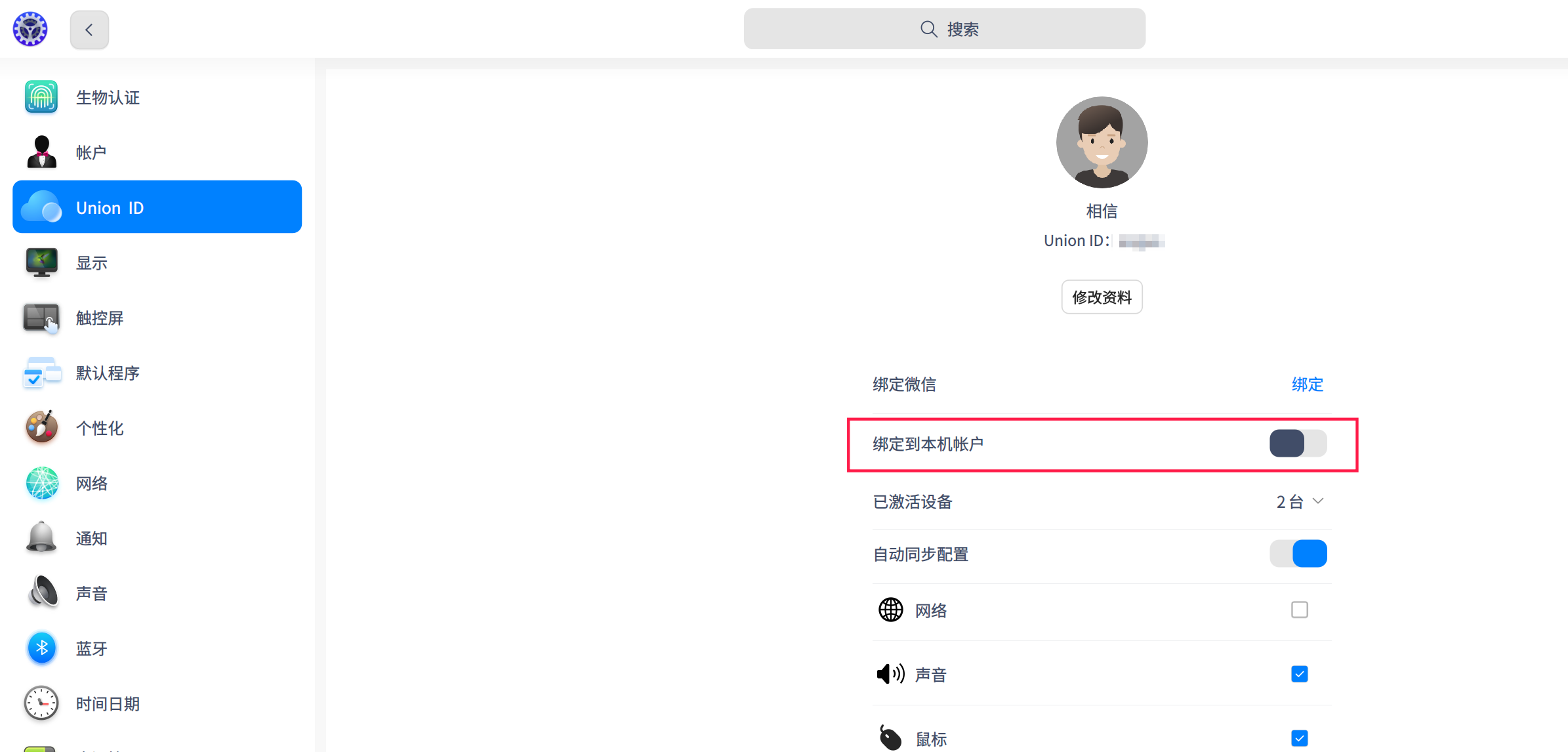Open 默认程序 default apps settings
1568x752 pixels.
tap(108, 373)
